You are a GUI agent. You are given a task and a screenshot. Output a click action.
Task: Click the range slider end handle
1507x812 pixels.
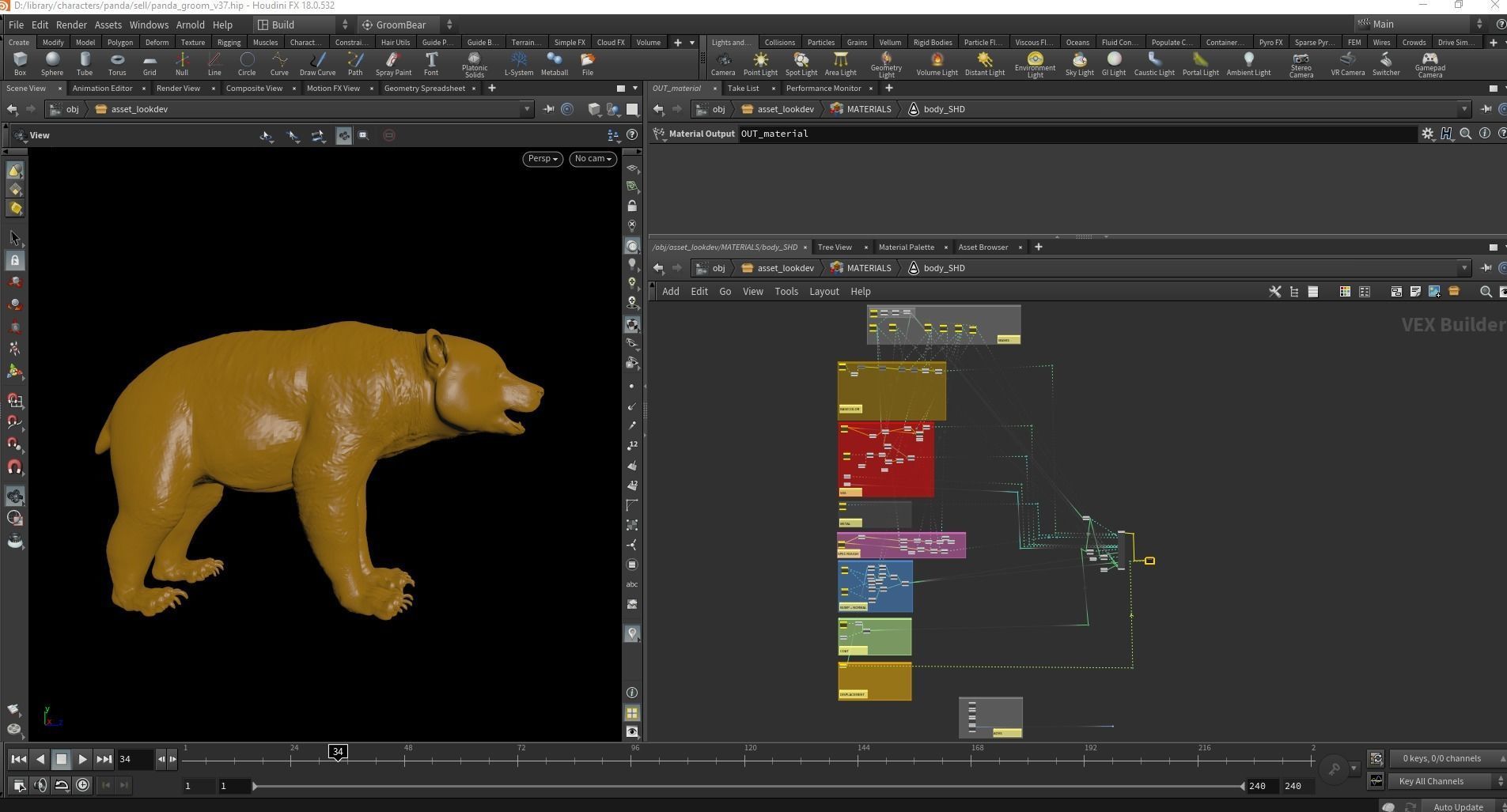click(1244, 786)
